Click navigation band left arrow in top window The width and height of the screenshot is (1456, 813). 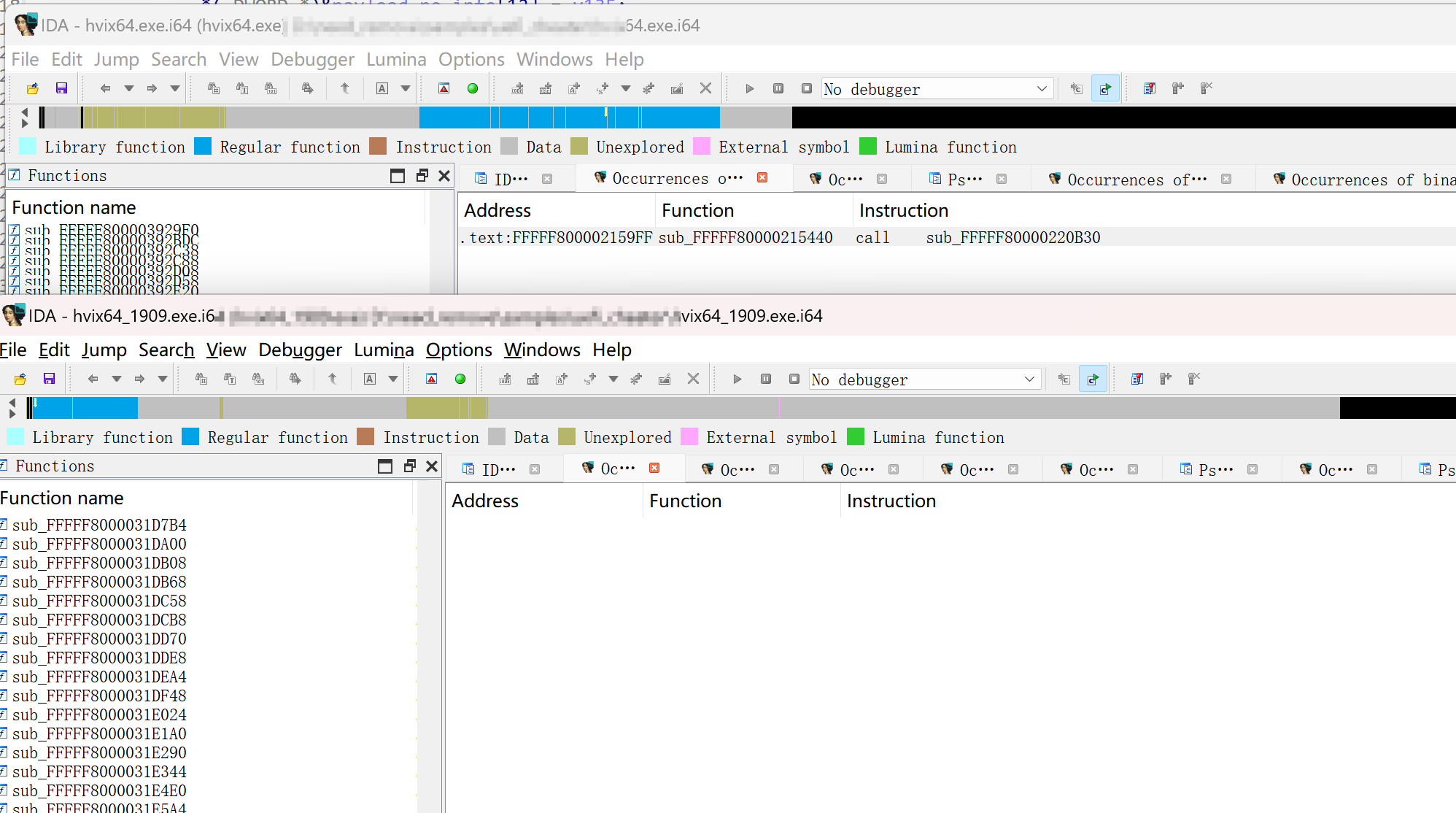click(25, 112)
